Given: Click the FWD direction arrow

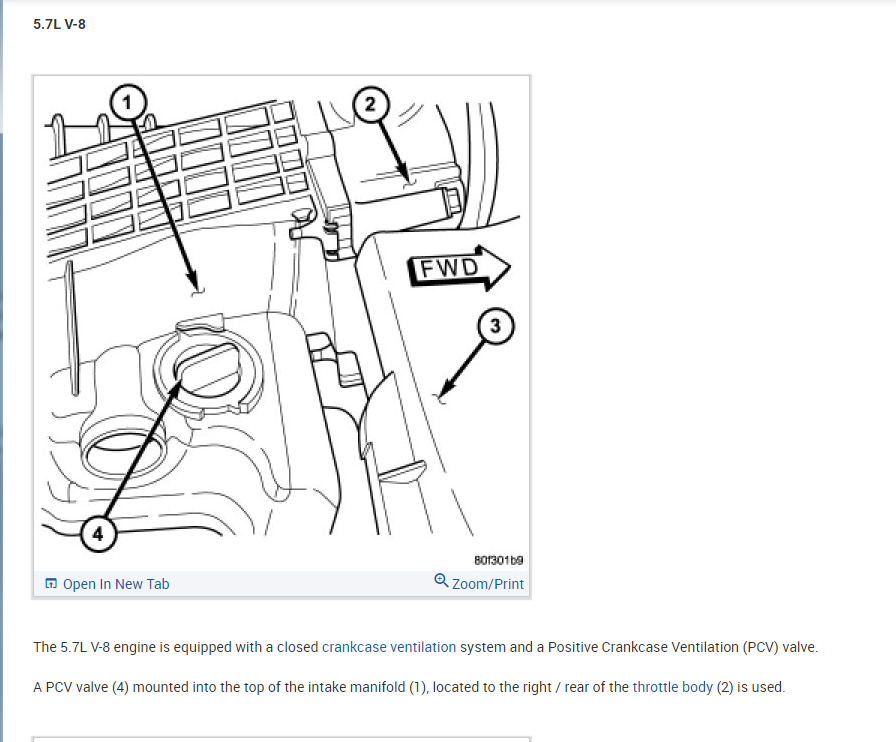Looking at the screenshot, I should [458, 268].
